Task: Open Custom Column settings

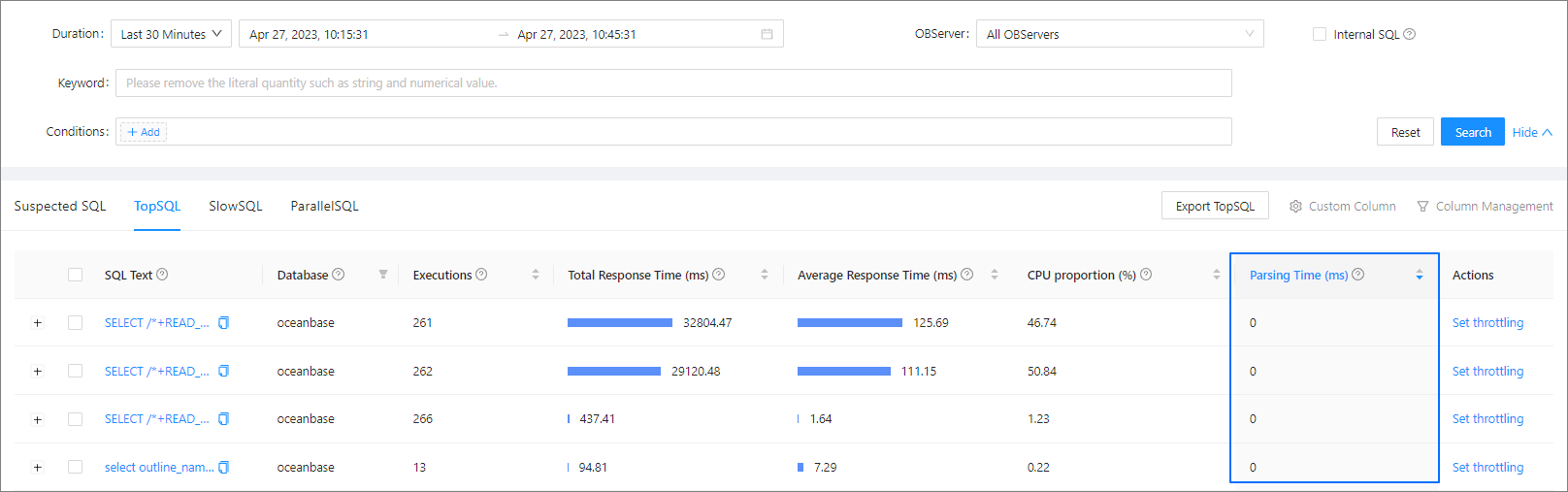Action: click(x=1342, y=206)
